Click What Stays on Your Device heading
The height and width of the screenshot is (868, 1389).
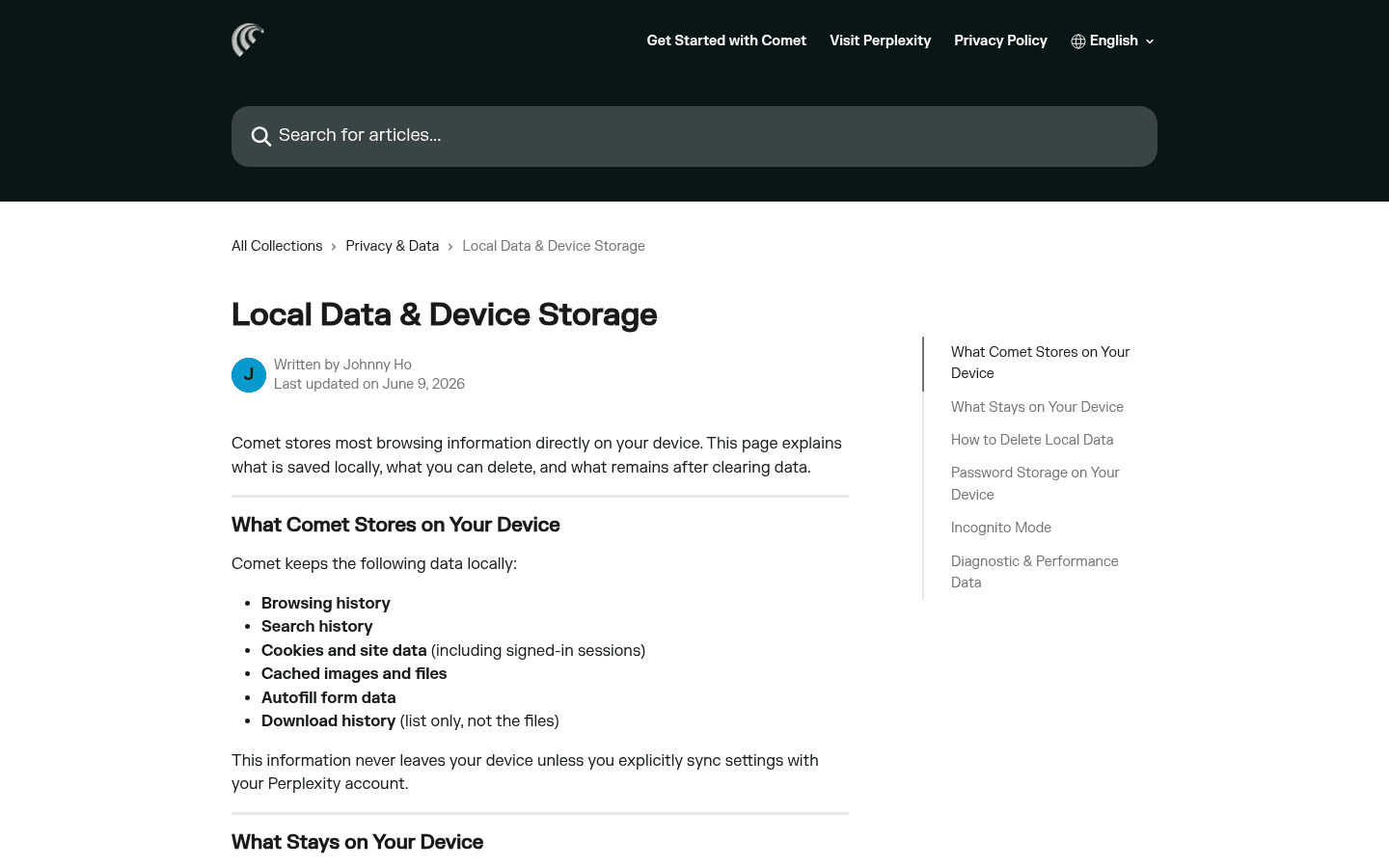click(357, 842)
